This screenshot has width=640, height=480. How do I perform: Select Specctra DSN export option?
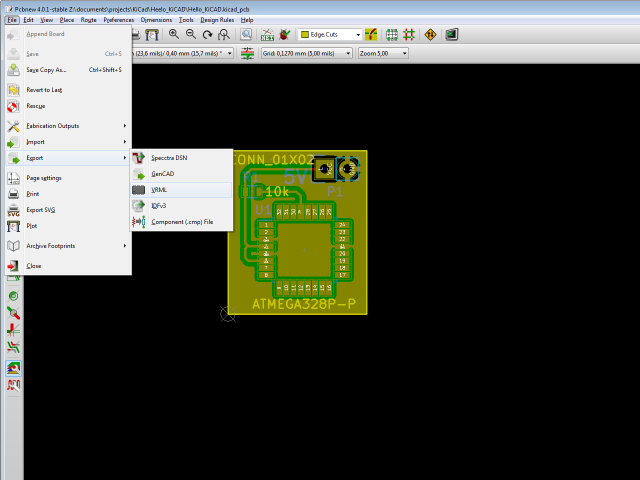(x=182, y=158)
